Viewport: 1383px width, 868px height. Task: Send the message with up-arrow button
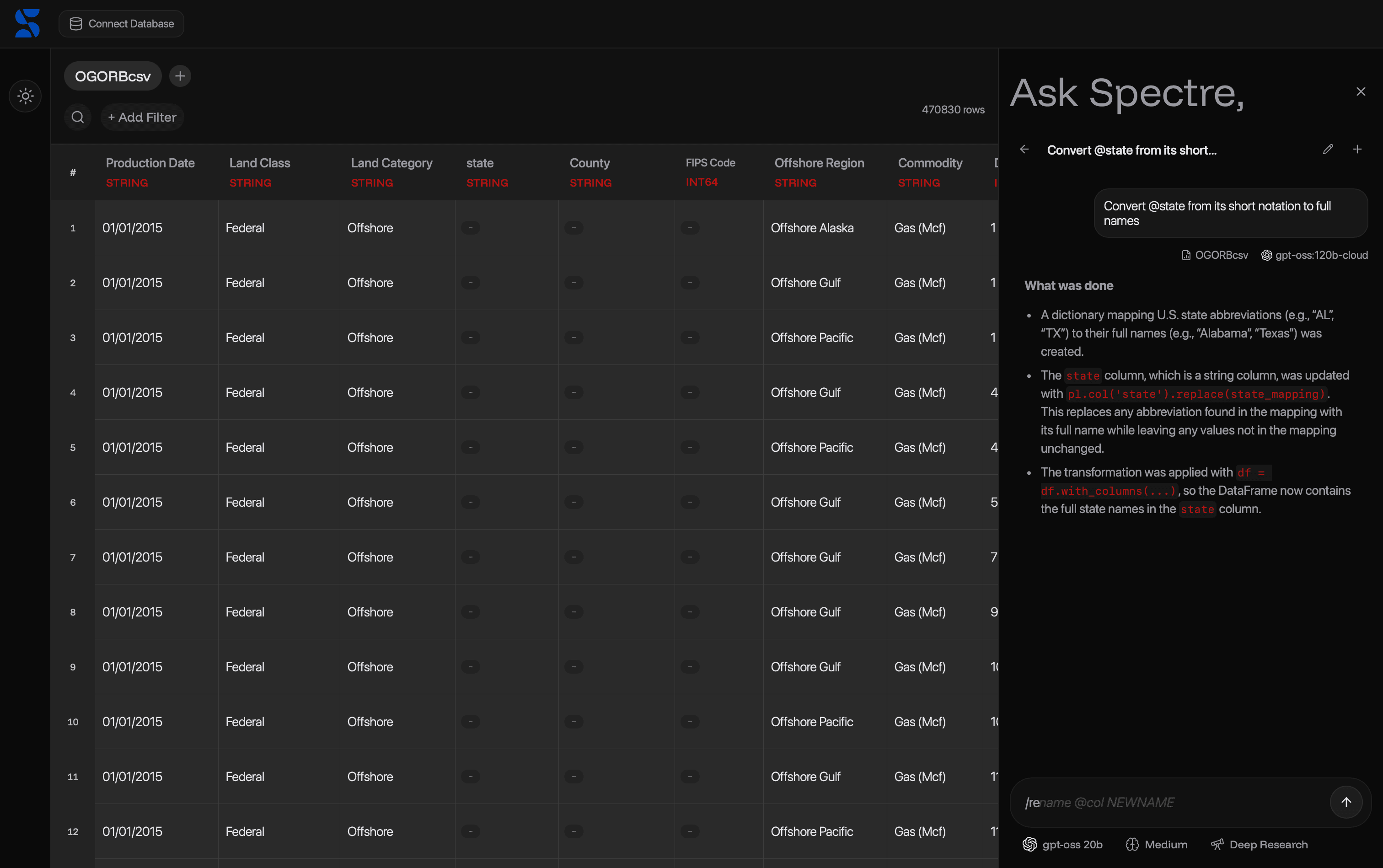(1345, 802)
